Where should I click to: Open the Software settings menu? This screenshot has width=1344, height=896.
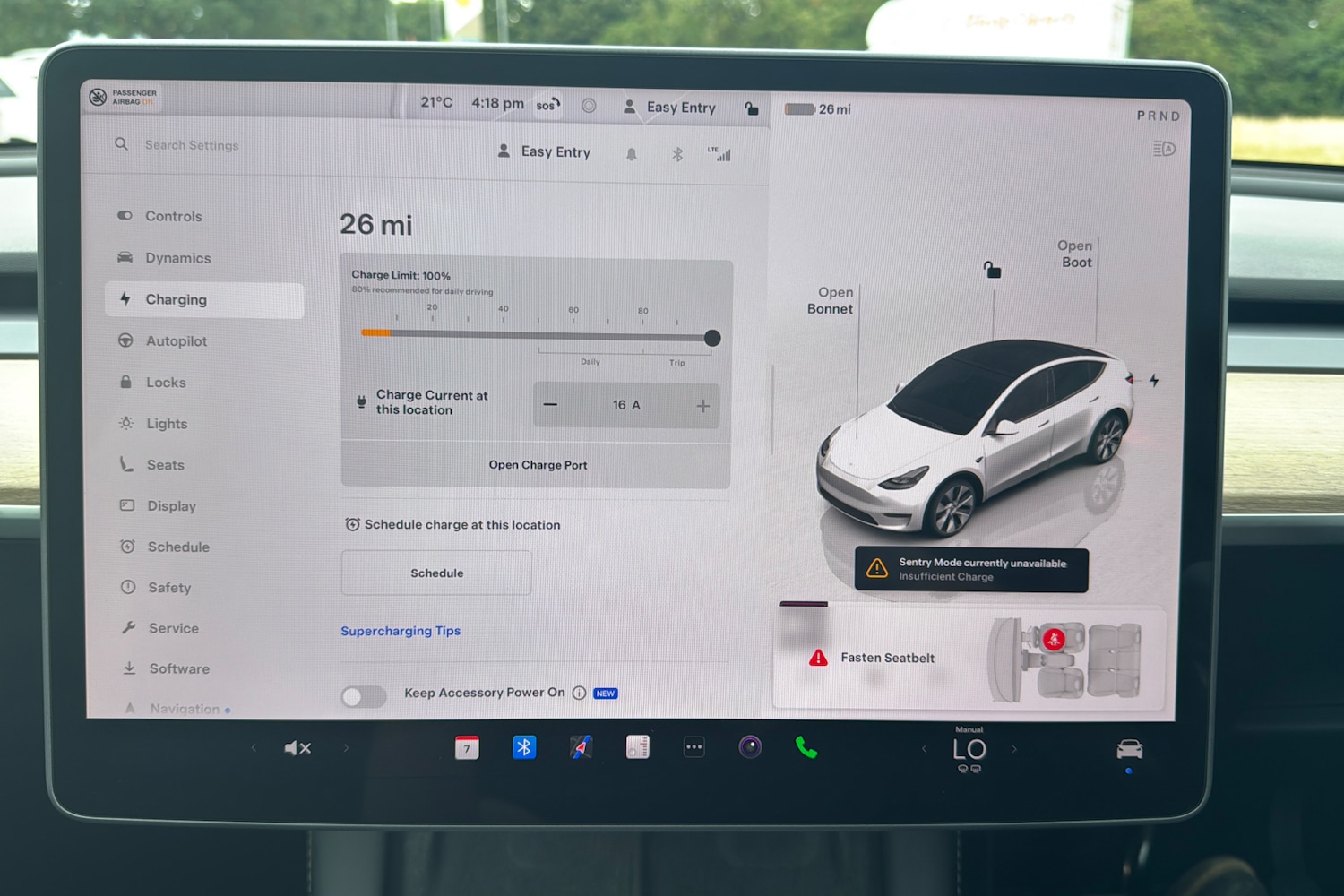pyautogui.click(x=179, y=668)
